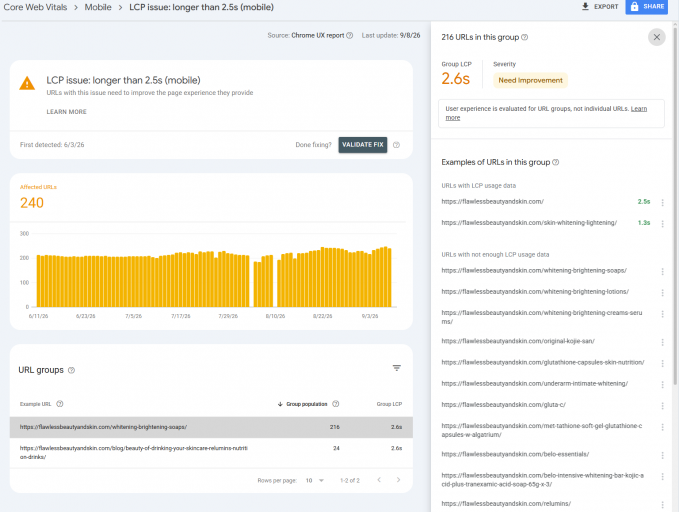679x512 pixels.
Task: Open options for belo-essentials URL
Action: (662, 455)
